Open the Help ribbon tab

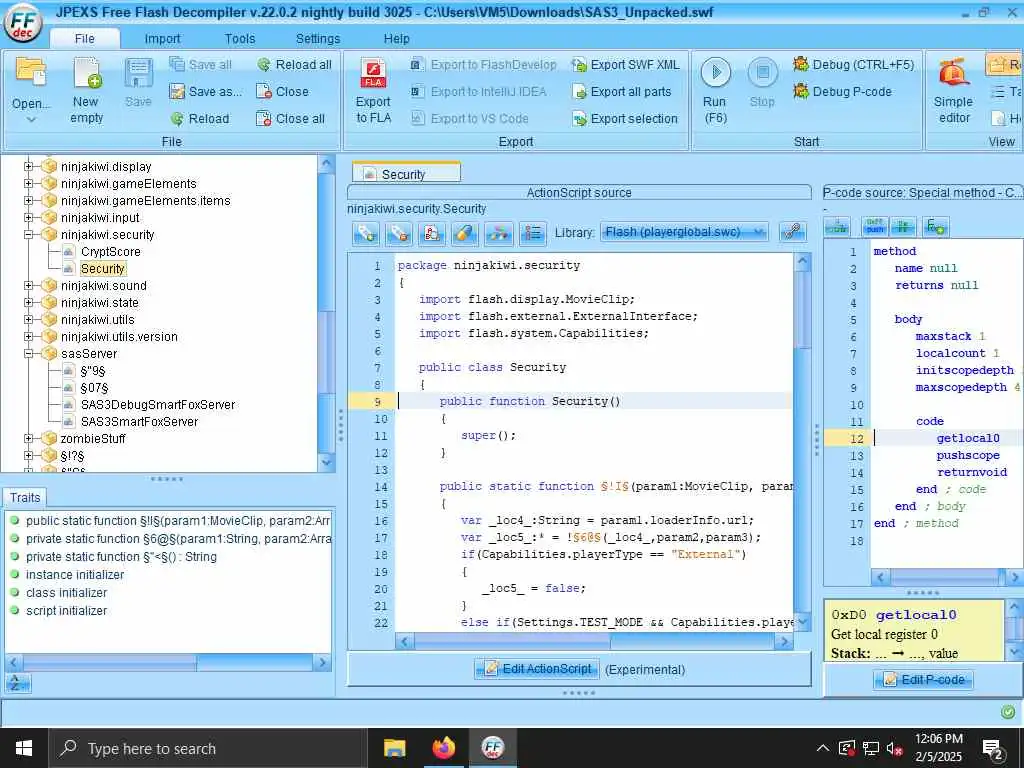coord(396,39)
